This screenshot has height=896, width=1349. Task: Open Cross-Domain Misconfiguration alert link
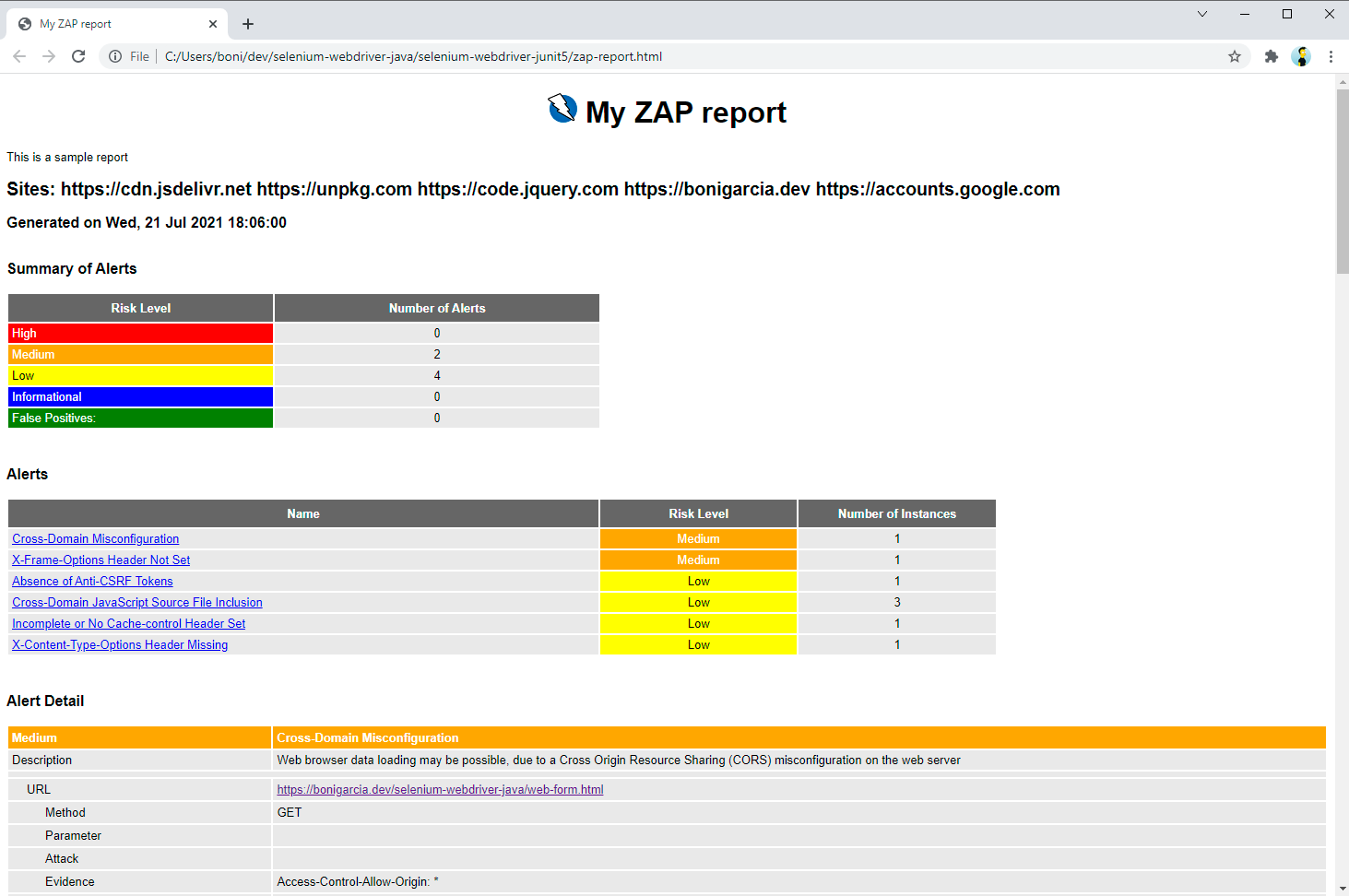[x=96, y=539]
